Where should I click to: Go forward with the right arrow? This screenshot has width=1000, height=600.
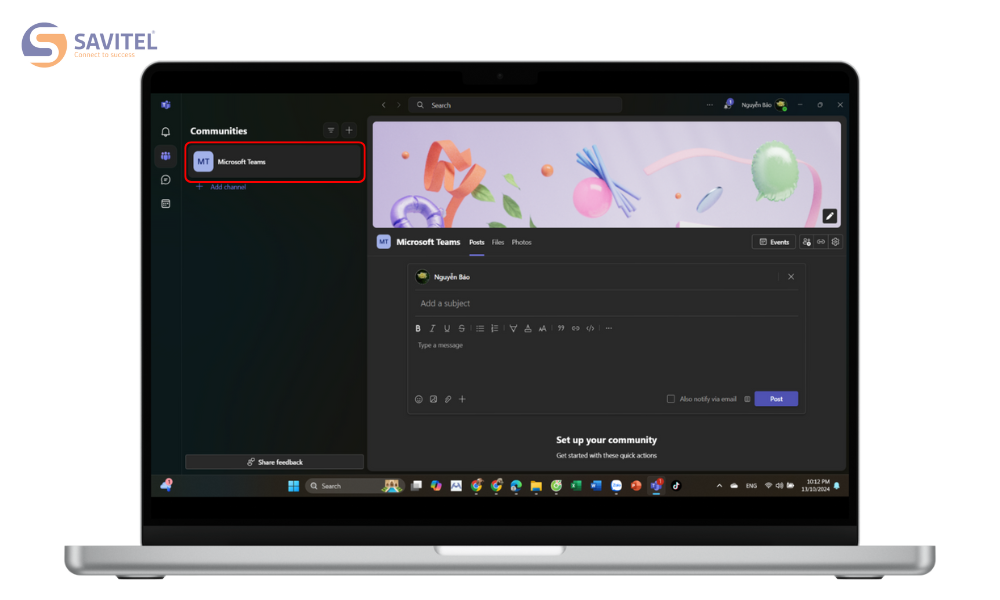[x=399, y=105]
